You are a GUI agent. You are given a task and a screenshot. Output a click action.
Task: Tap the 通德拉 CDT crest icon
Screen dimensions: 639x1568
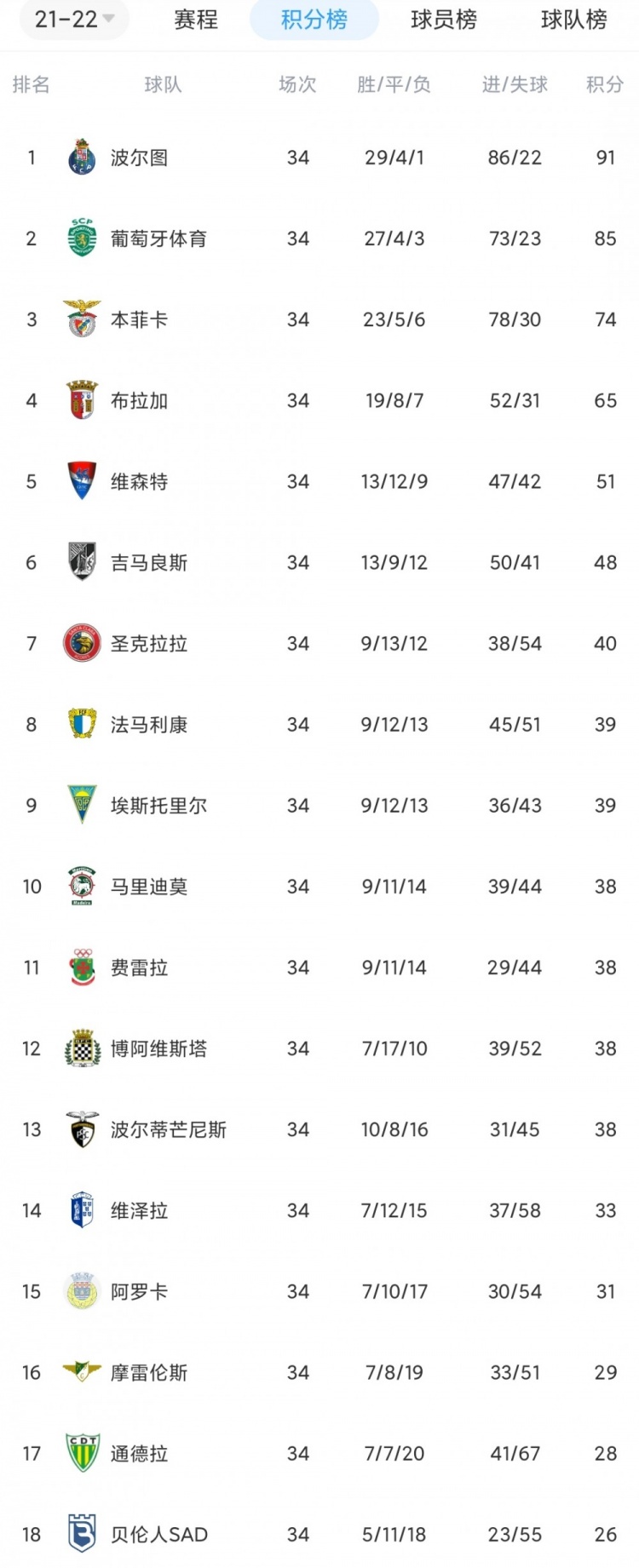[x=82, y=1453]
